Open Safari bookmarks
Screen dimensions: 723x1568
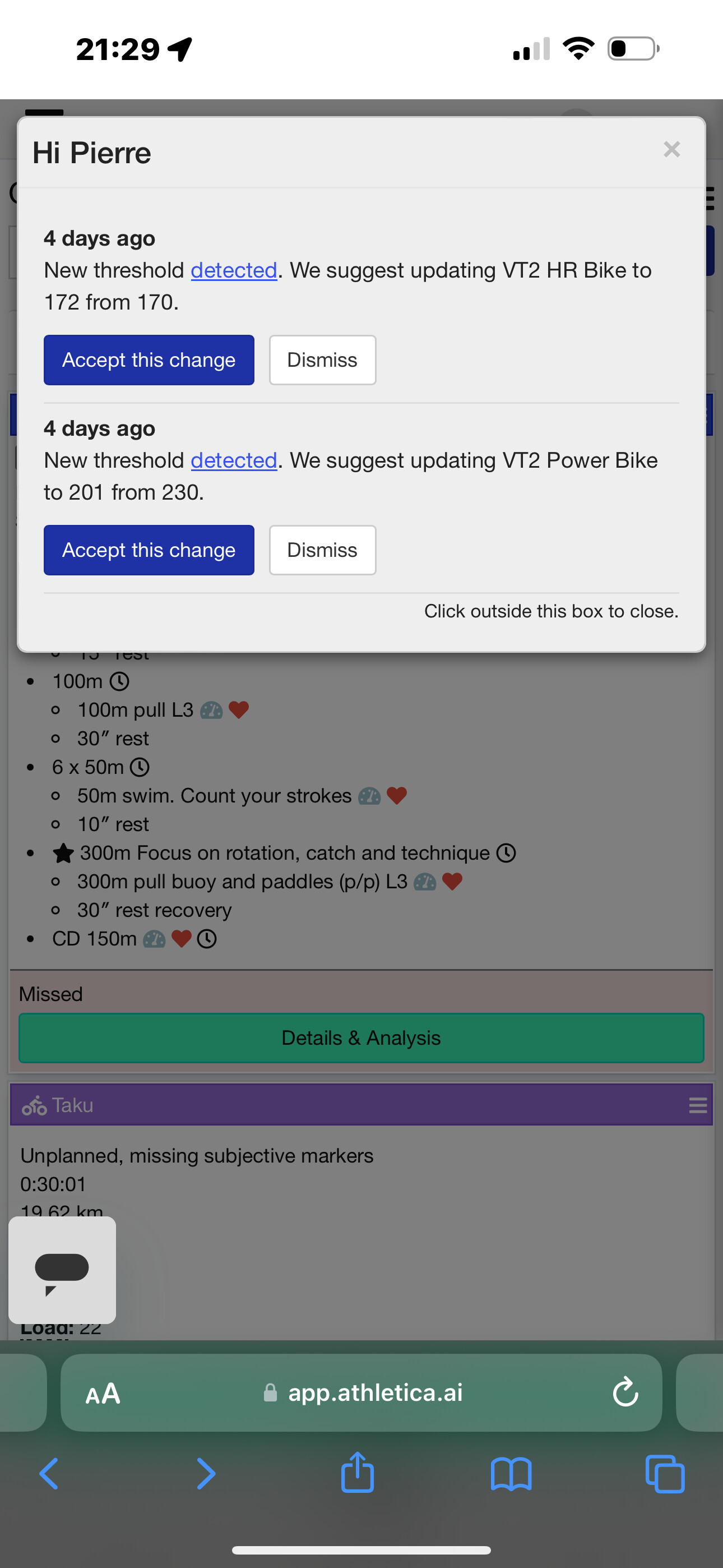511,1474
